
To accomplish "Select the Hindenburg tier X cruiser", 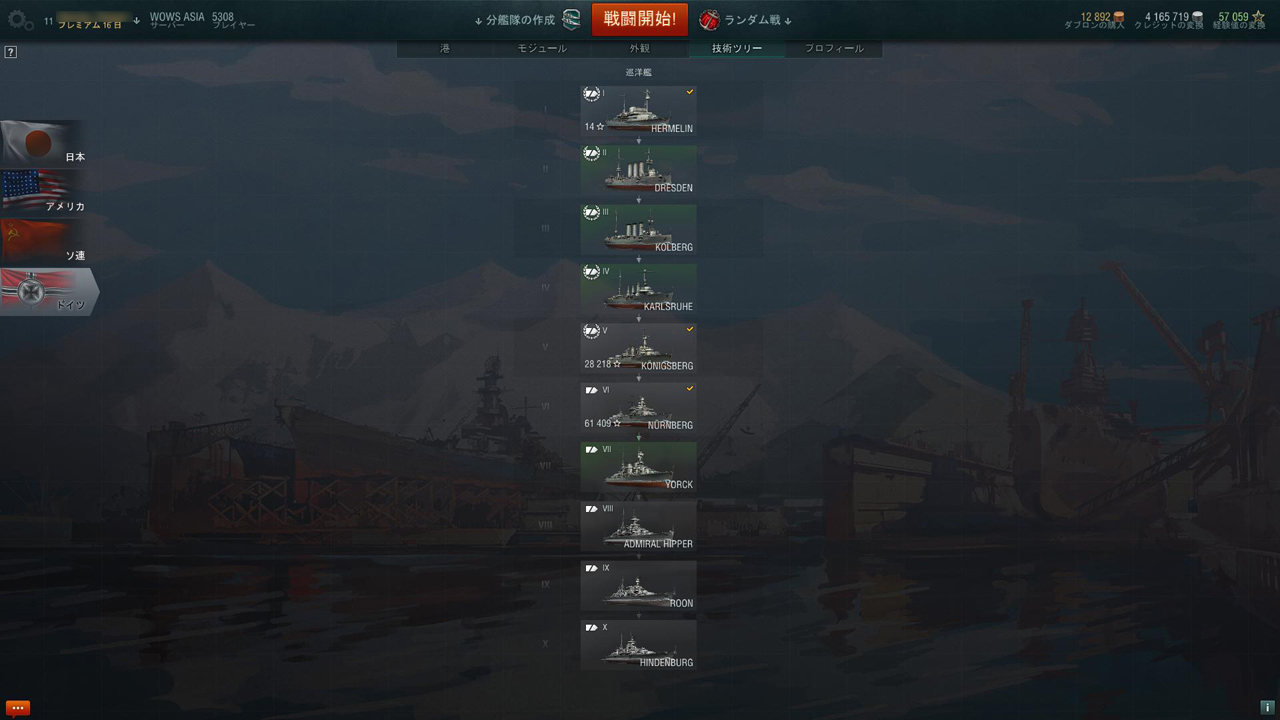I will [x=639, y=645].
